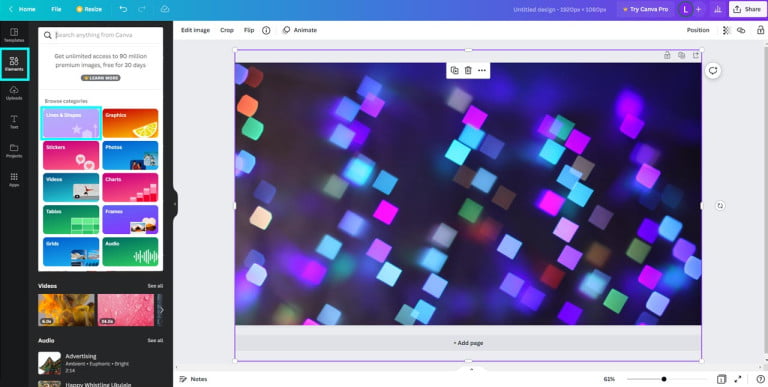768x387 pixels.
Task: Open the Tables category
Action: point(71,219)
